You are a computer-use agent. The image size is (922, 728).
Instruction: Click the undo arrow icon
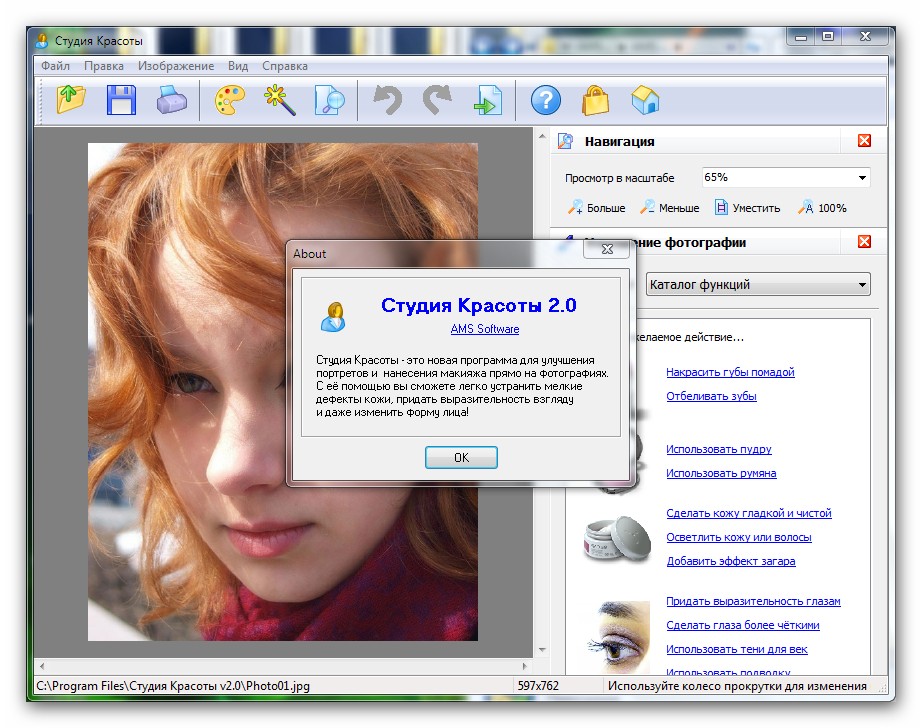[387, 100]
